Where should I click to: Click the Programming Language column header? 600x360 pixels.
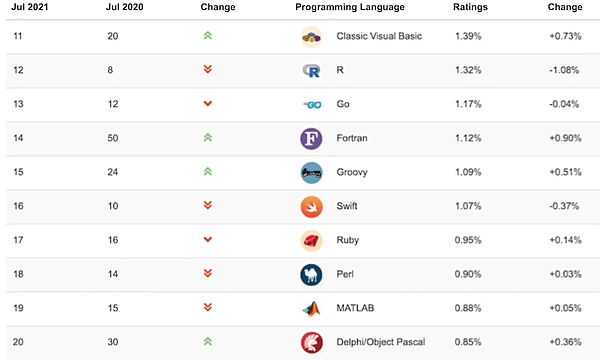[350, 7]
